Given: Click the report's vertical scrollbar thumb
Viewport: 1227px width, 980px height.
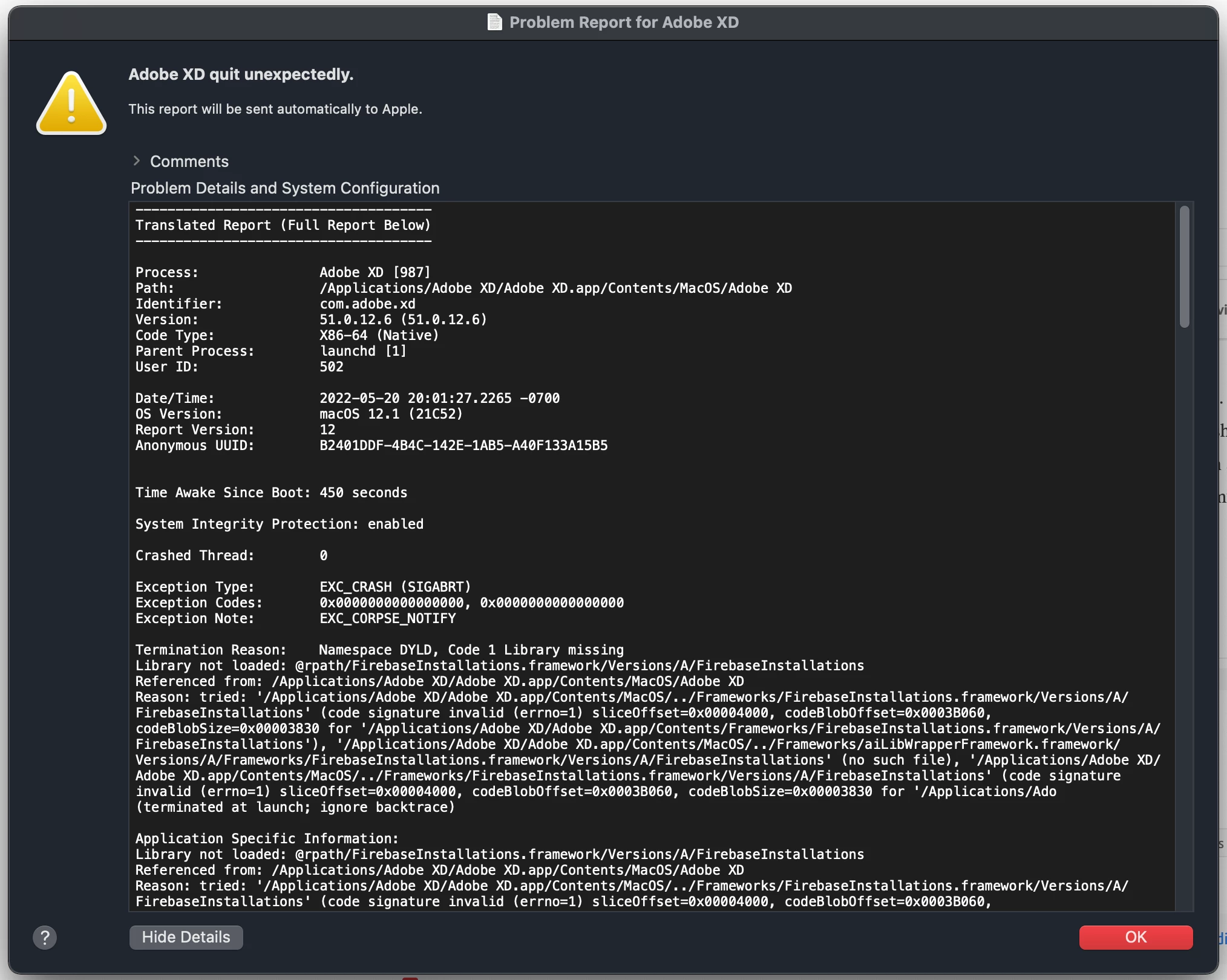Looking at the screenshot, I should tap(1184, 266).
